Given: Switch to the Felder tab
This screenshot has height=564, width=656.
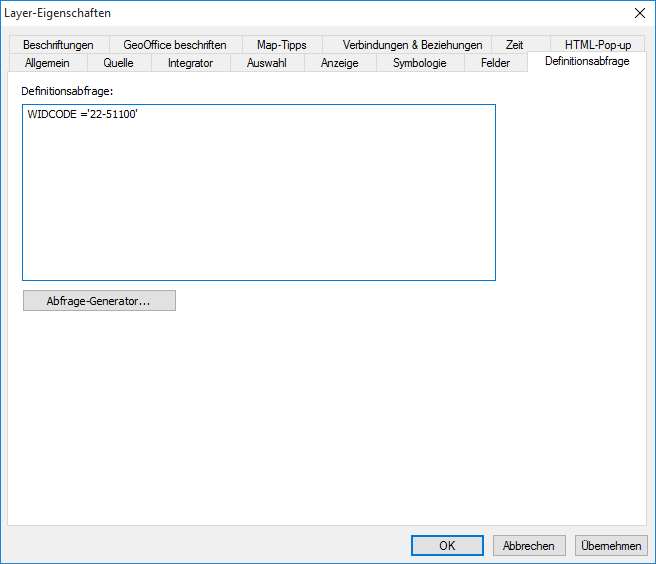Looking at the screenshot, I should click(x=495, y=63).
